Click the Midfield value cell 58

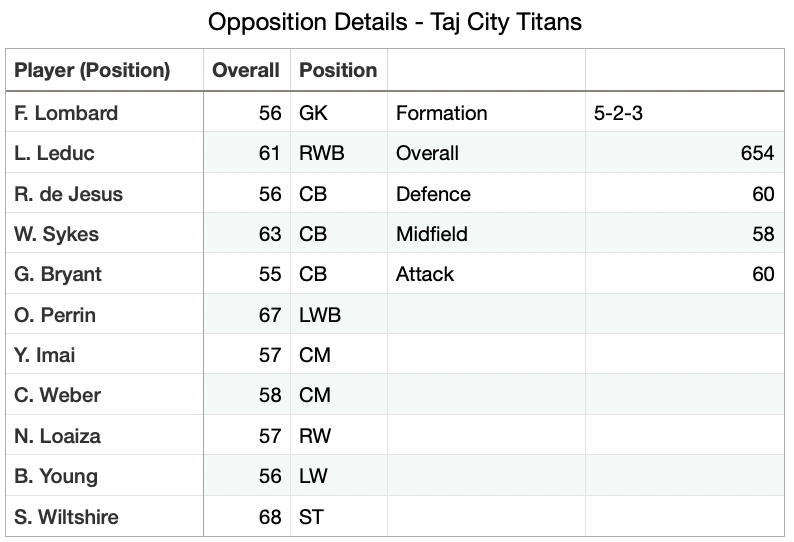(685, 234)
